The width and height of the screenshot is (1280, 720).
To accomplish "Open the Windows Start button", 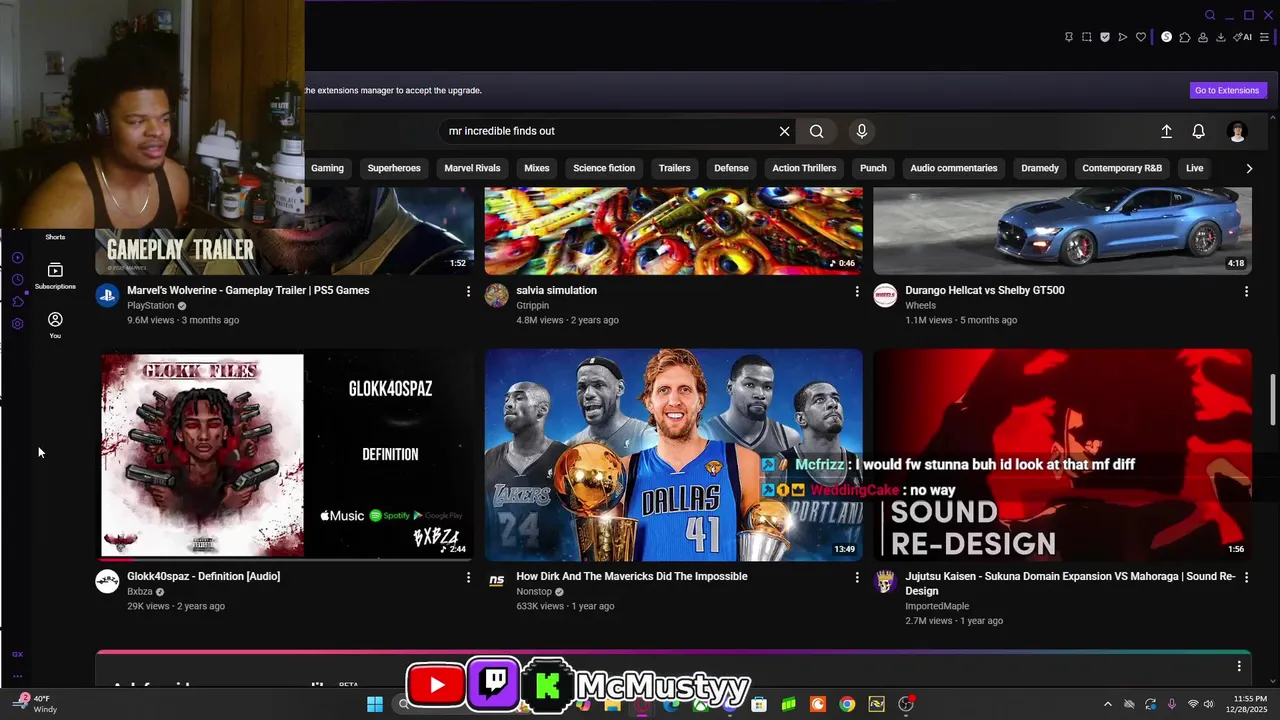I will click(375, 704).
